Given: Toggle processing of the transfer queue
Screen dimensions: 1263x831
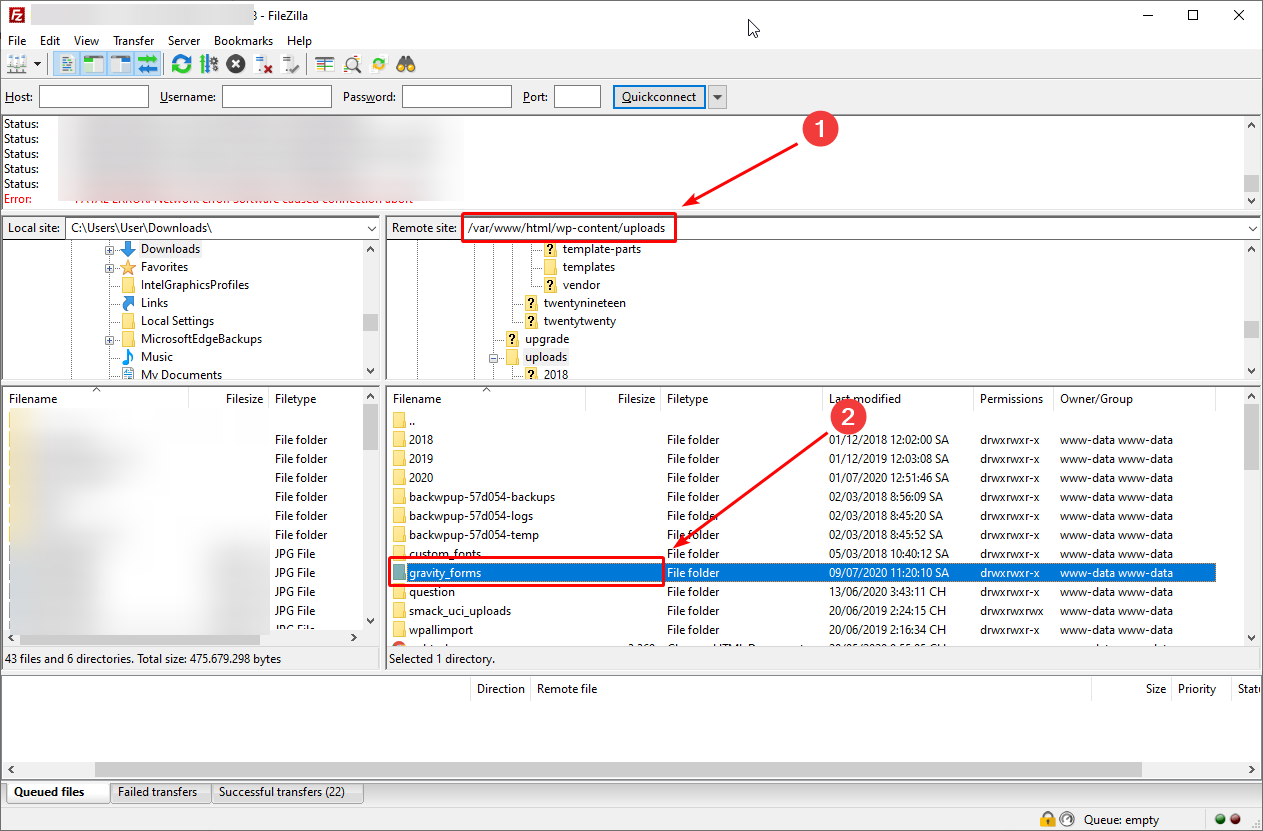Looking at the screenshot, I should tap(208, 64).
